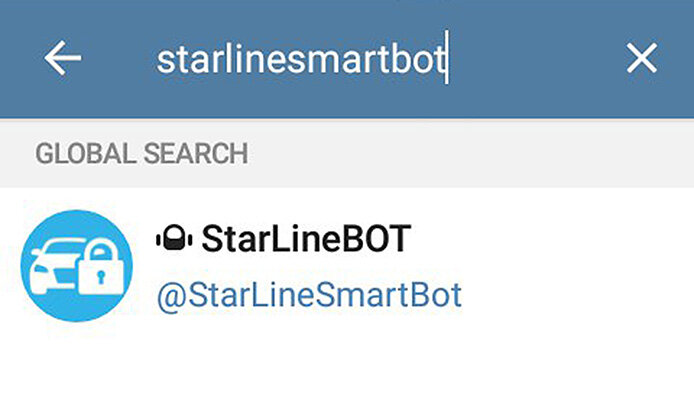Image resolution: width=694 pixels, height=399 pixels.
Task: Click the SEARCH word in section label
Action: tap(196, 153)
